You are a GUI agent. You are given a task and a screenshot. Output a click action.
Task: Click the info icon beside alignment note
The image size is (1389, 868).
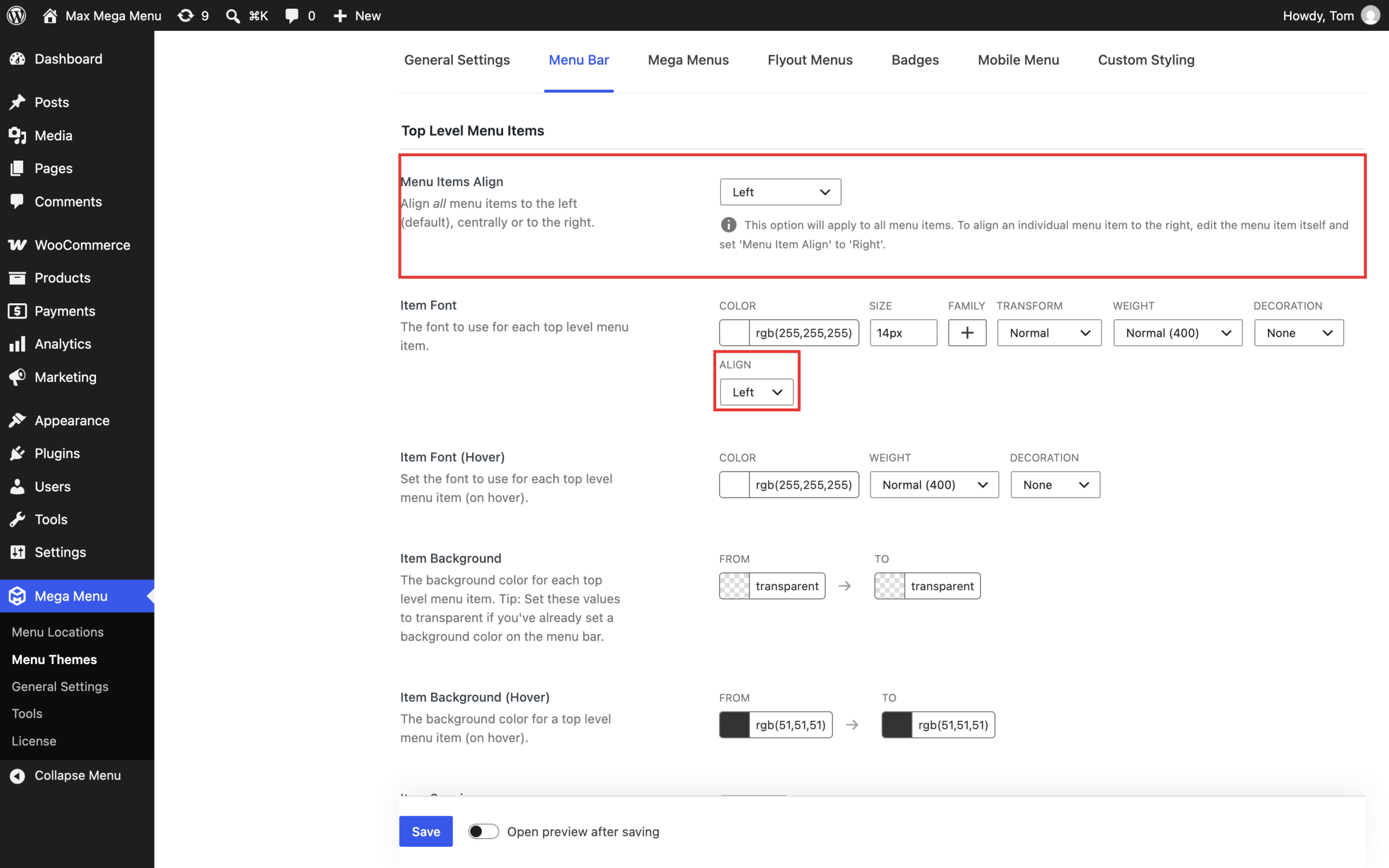pos(728,225)
